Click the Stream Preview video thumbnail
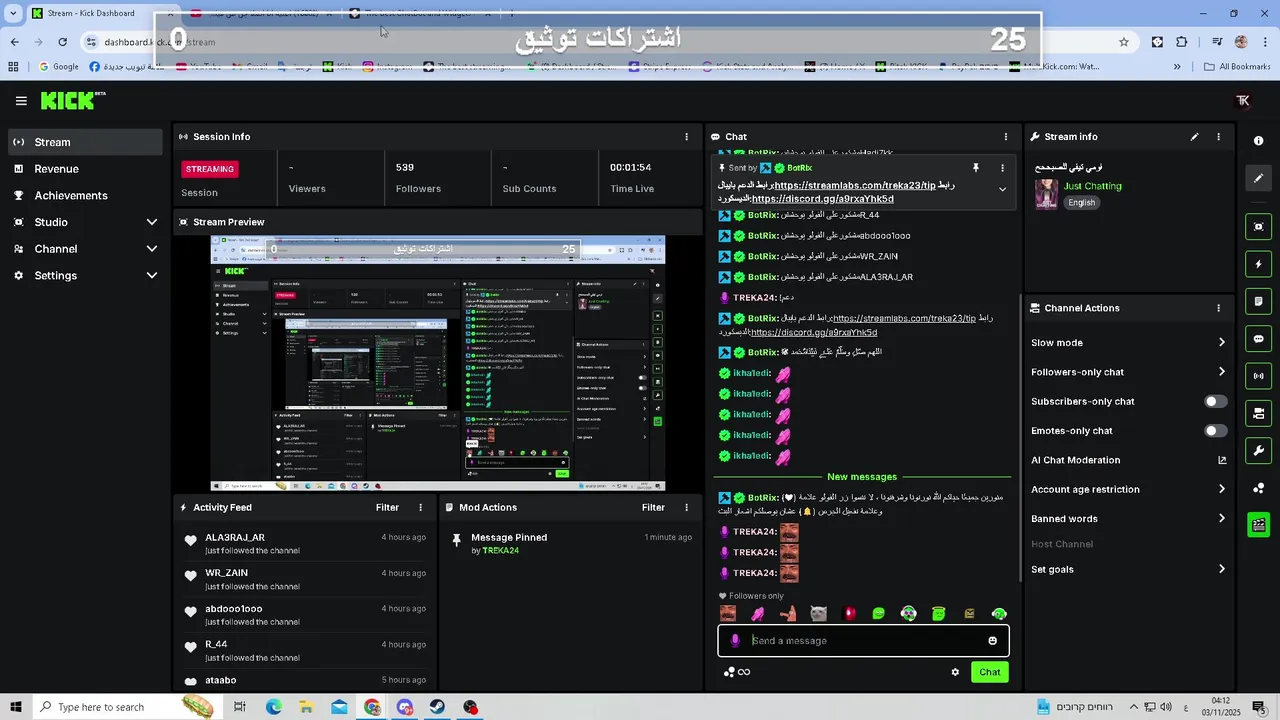 (438, 364)
